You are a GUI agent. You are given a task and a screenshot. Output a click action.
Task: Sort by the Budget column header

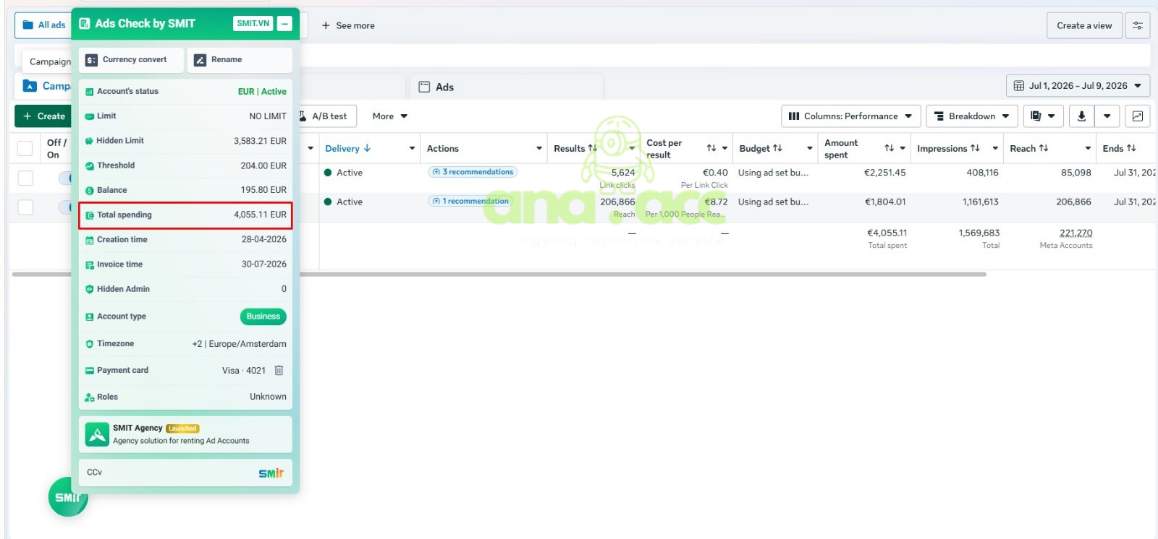click(761, 148)
